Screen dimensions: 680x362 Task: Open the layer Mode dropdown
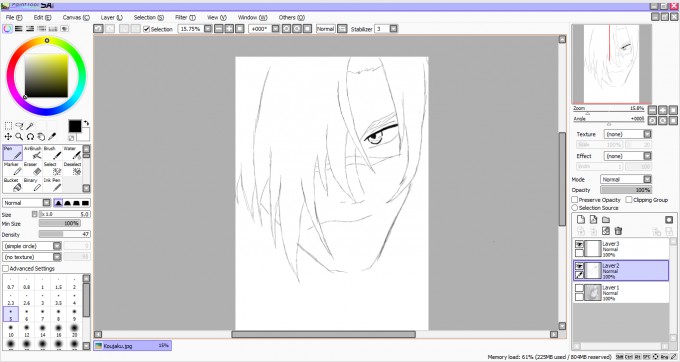[626, 179]
